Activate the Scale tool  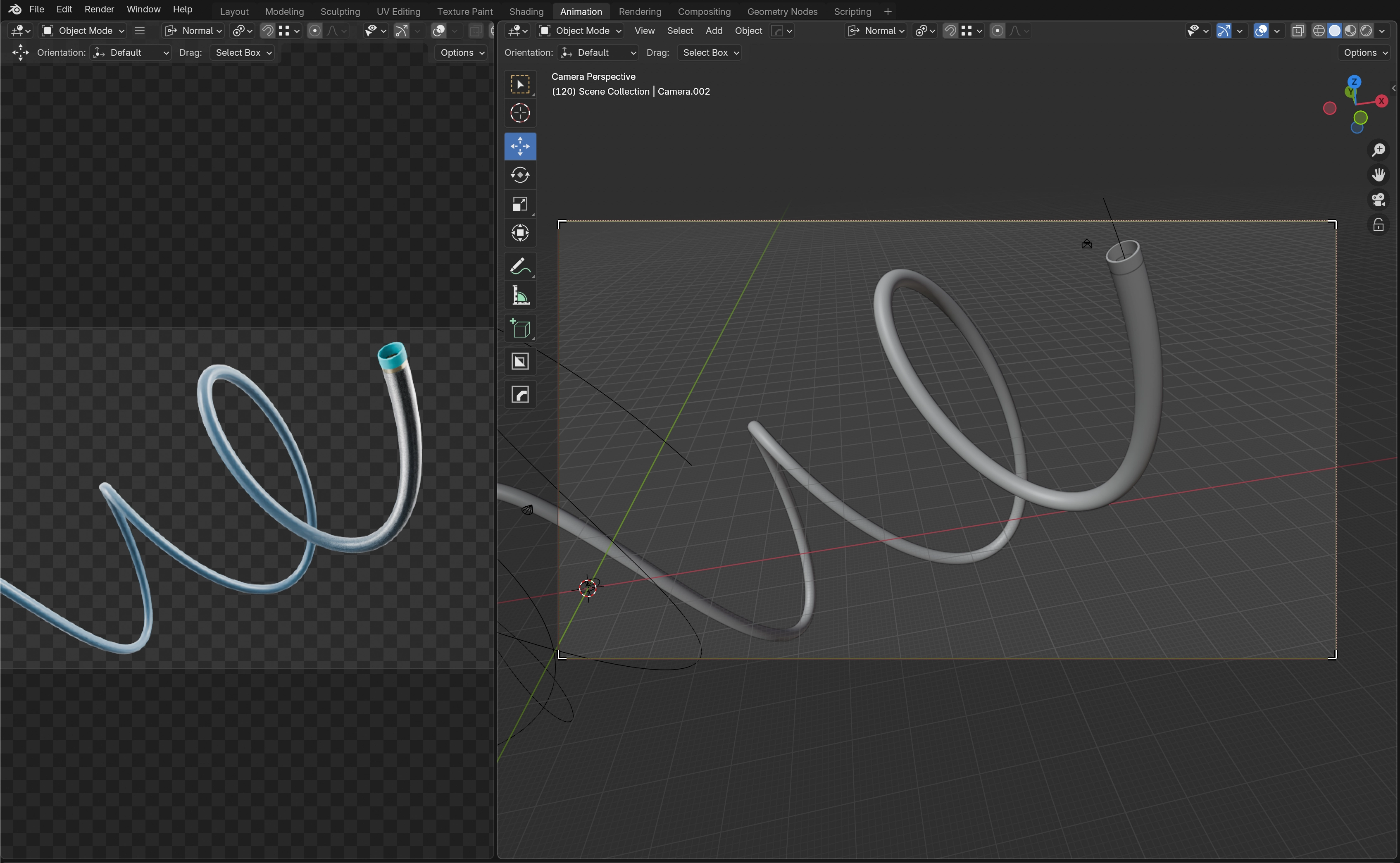click(x=520, y=204)
